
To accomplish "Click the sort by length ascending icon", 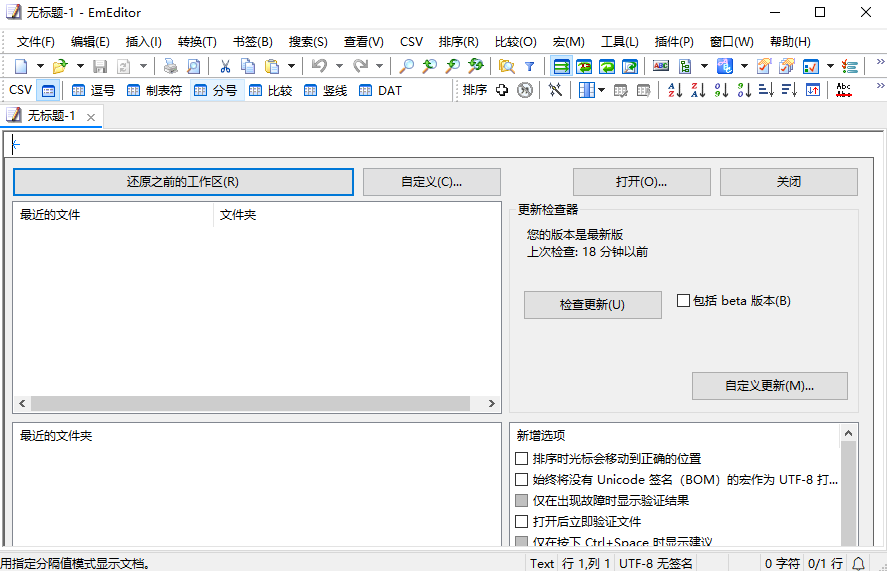I will [767, 90].
